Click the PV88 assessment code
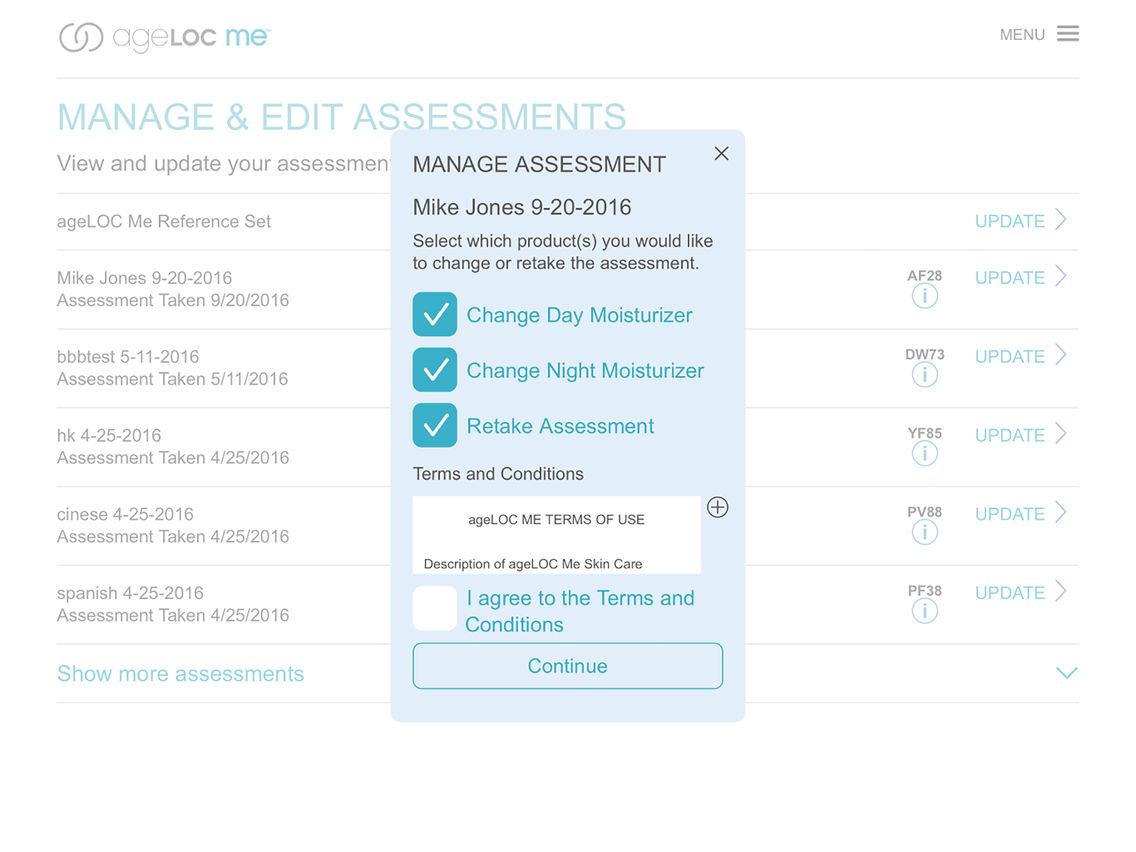The width and height of the screenshot is (1136, 852). click(x=924, y=512)
